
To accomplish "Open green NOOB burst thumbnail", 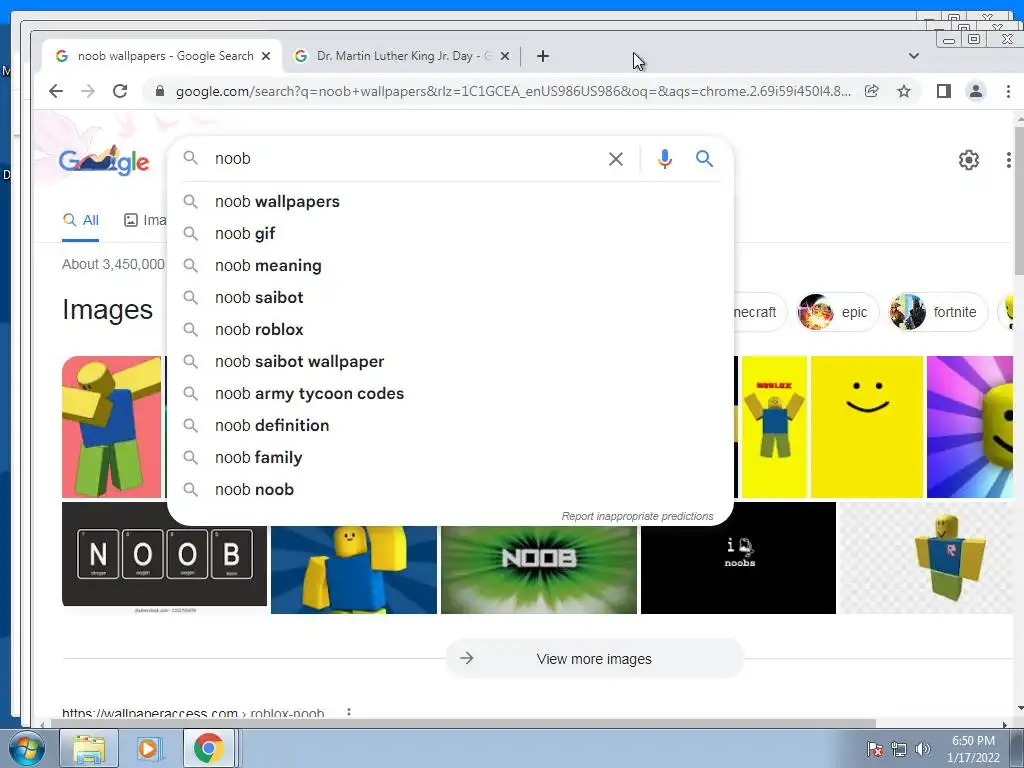I will [539, 569].
